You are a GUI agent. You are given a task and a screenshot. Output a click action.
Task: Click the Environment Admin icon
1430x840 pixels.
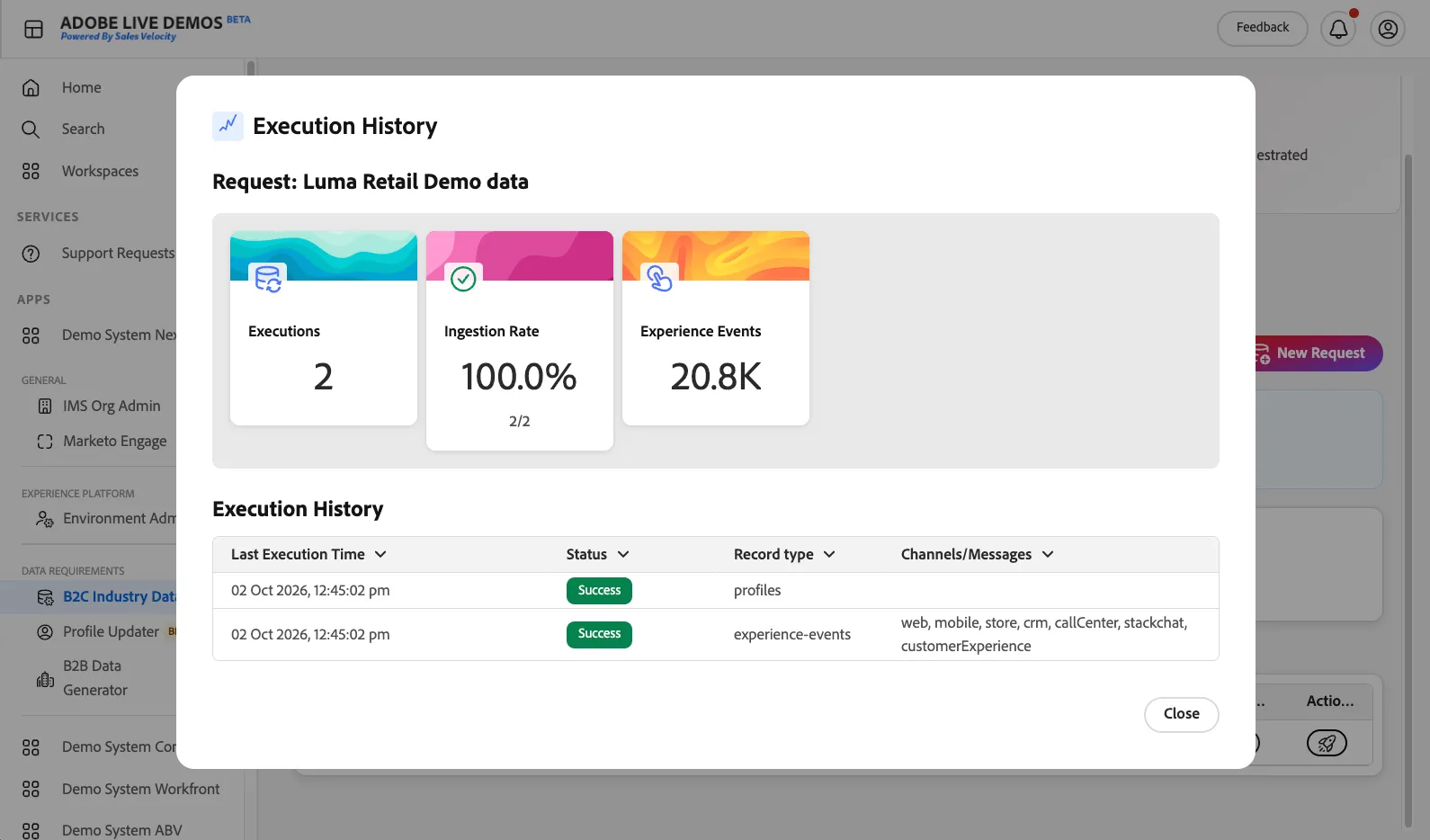click(x=45, y=519)
